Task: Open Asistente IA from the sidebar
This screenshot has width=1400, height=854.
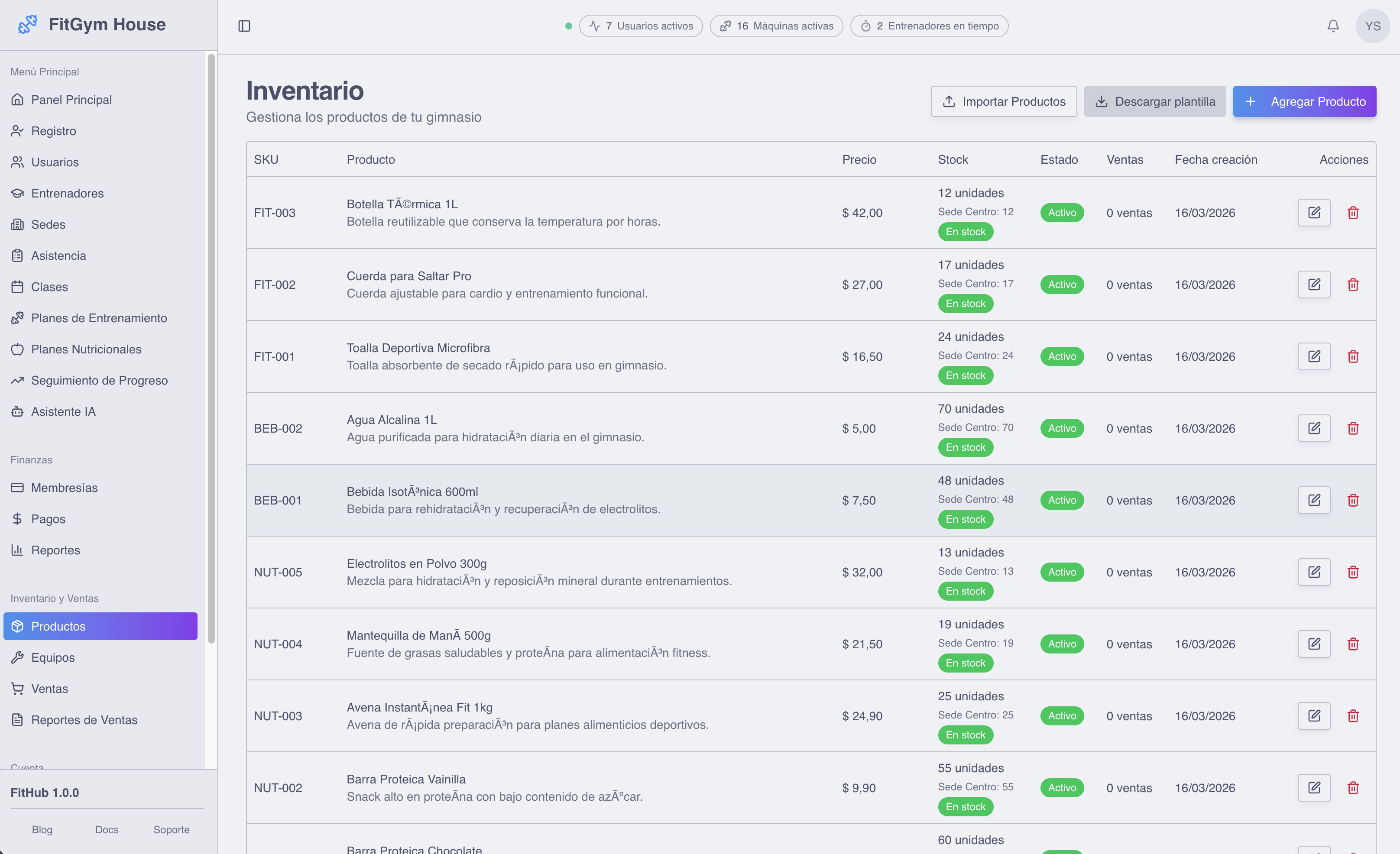Action: click(63, 411)
